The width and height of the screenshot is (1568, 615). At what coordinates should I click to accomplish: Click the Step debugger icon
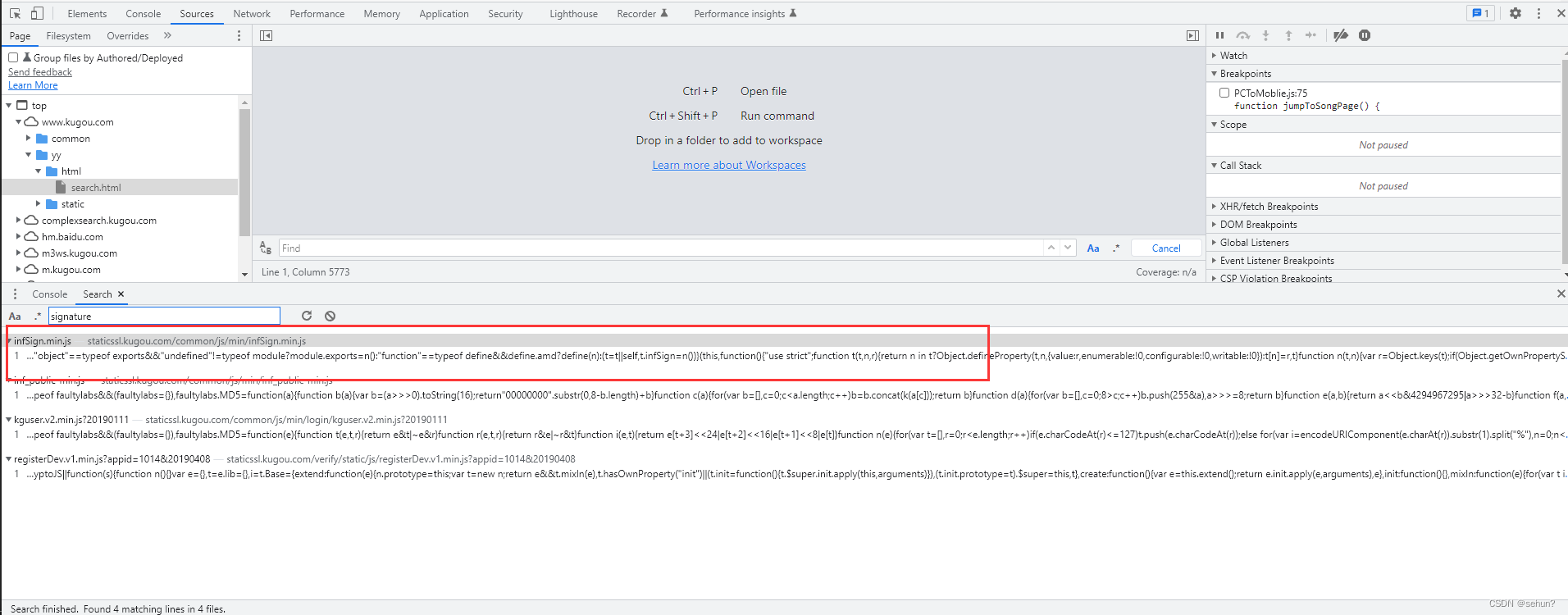tap(1310, 35)
